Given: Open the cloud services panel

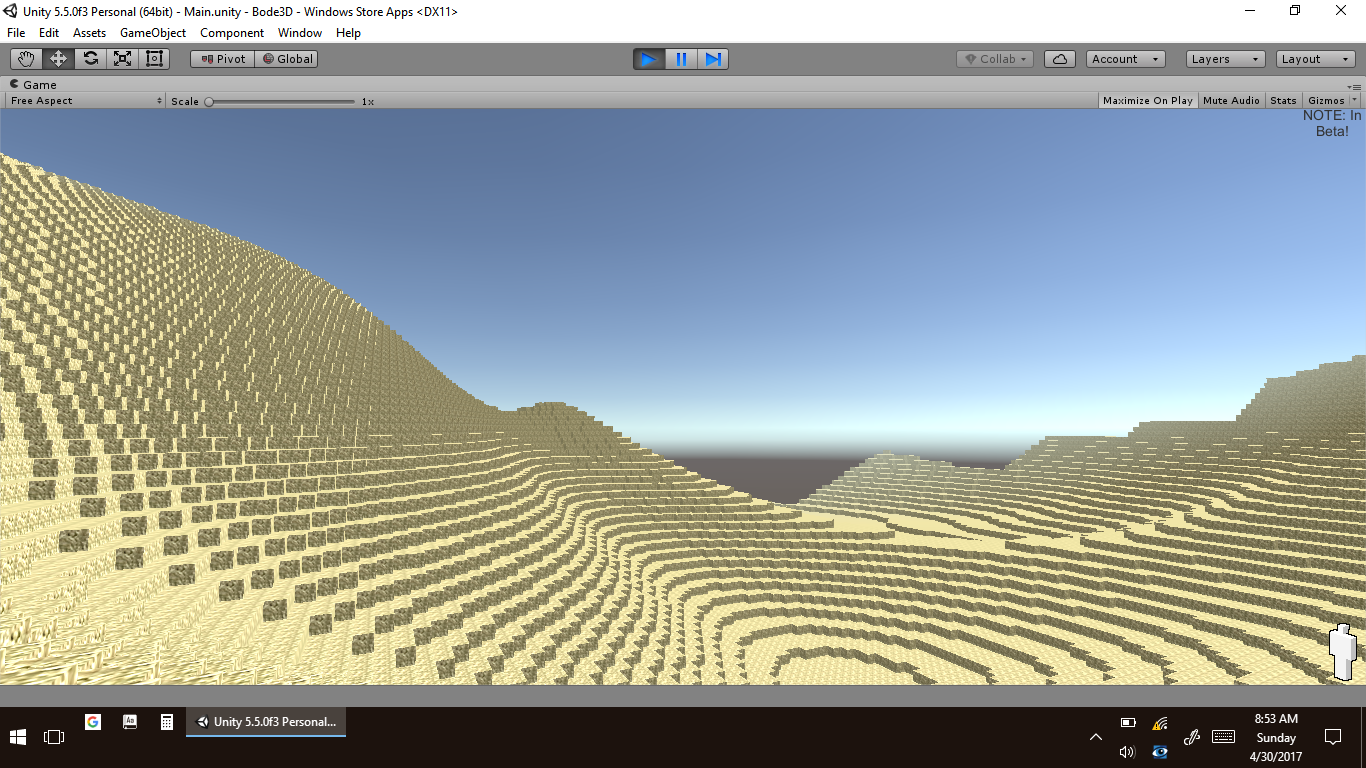Looking at the screenshot, I should [x=1060, y=59].
